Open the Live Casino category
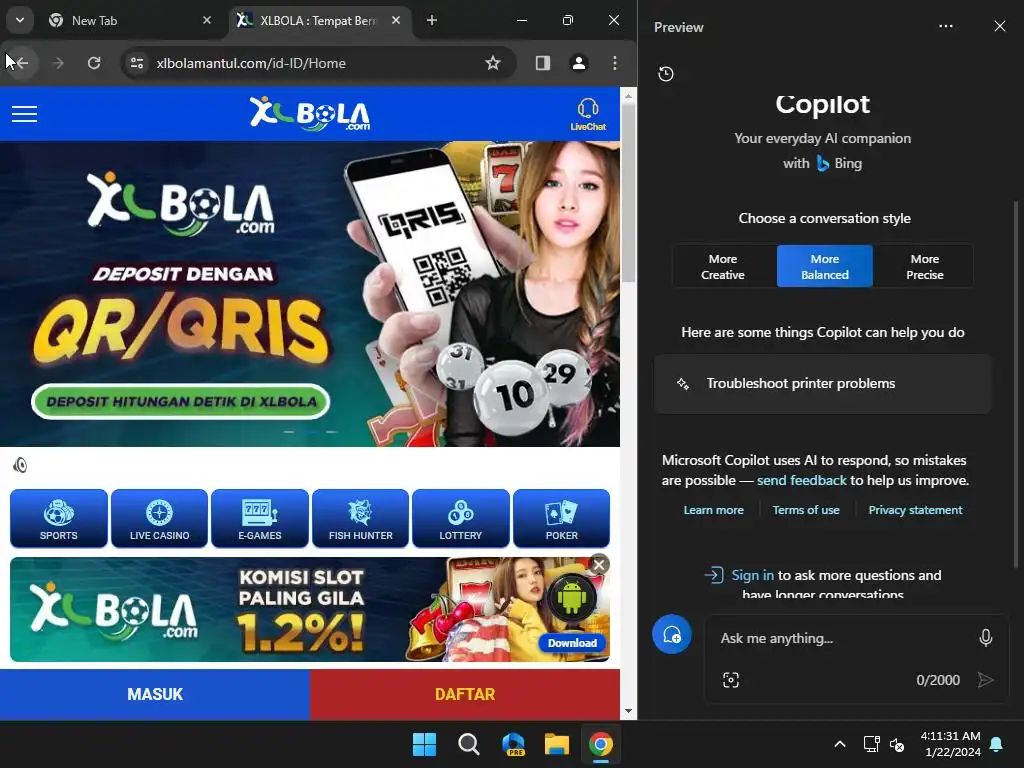 pos(159,518)
